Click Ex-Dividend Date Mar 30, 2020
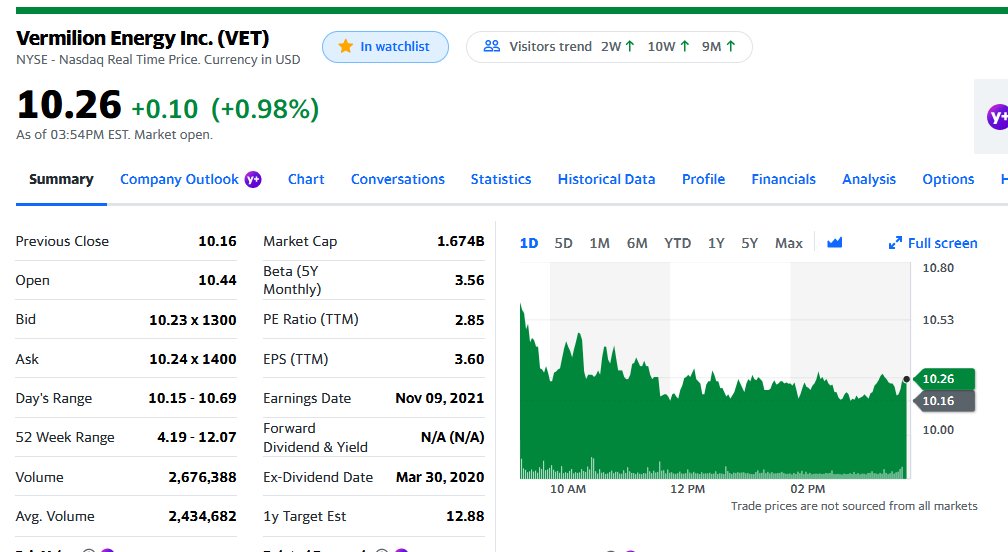This screenshot has width=1008, height=552. point(440,477)
